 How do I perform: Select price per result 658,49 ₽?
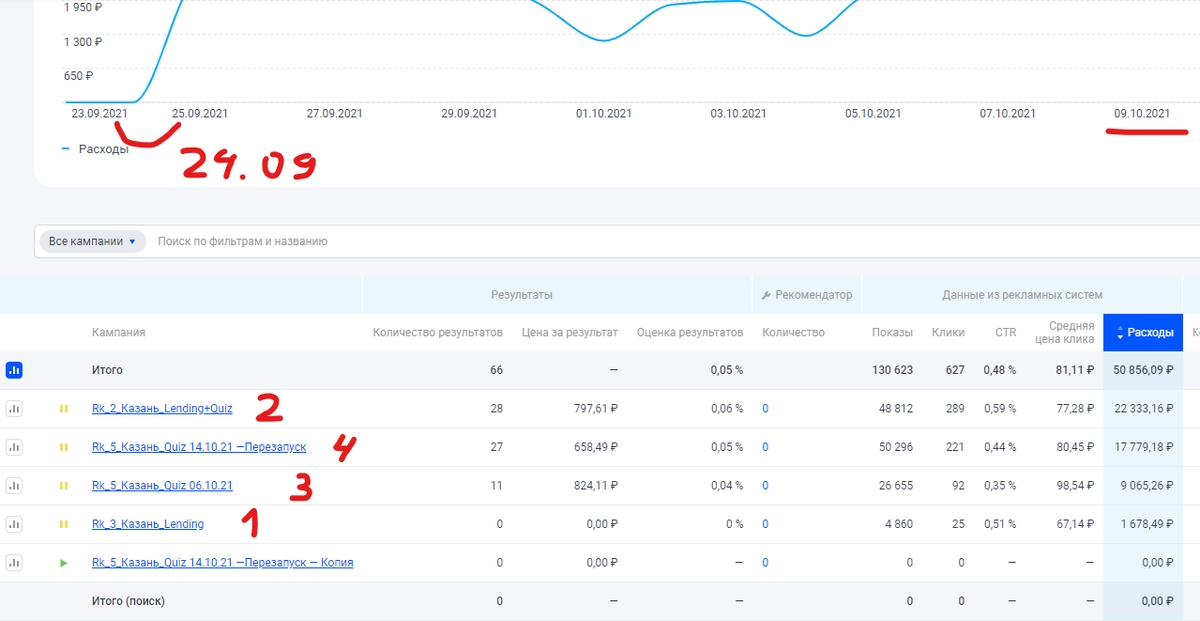point(594,447)
